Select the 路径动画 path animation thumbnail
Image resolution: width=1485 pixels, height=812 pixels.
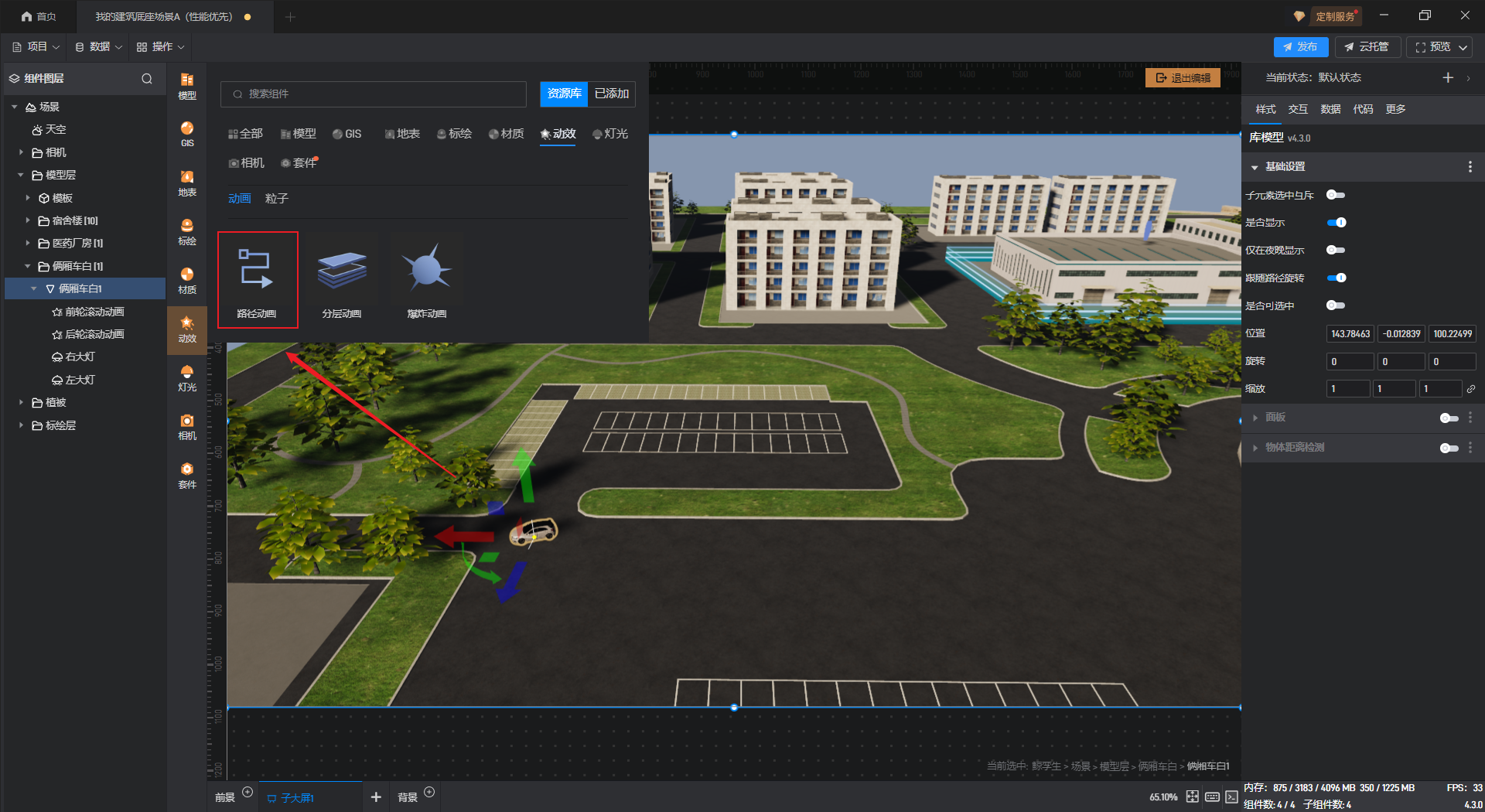click(258, 278)
